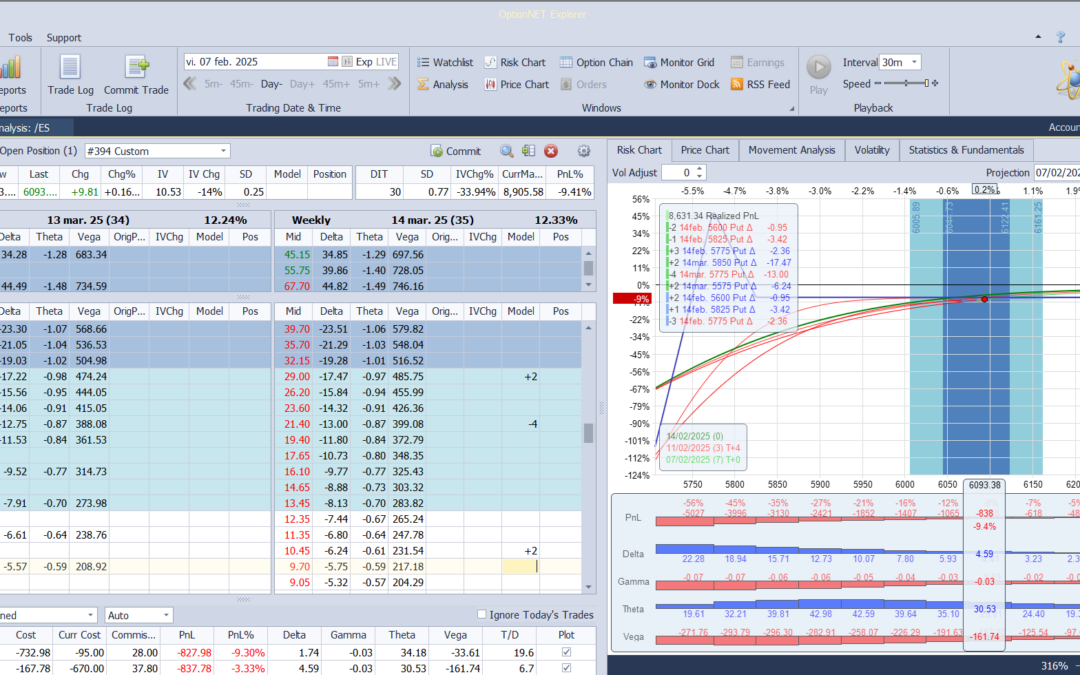Click the upper option chain scrollbar

tap(588, 269)
